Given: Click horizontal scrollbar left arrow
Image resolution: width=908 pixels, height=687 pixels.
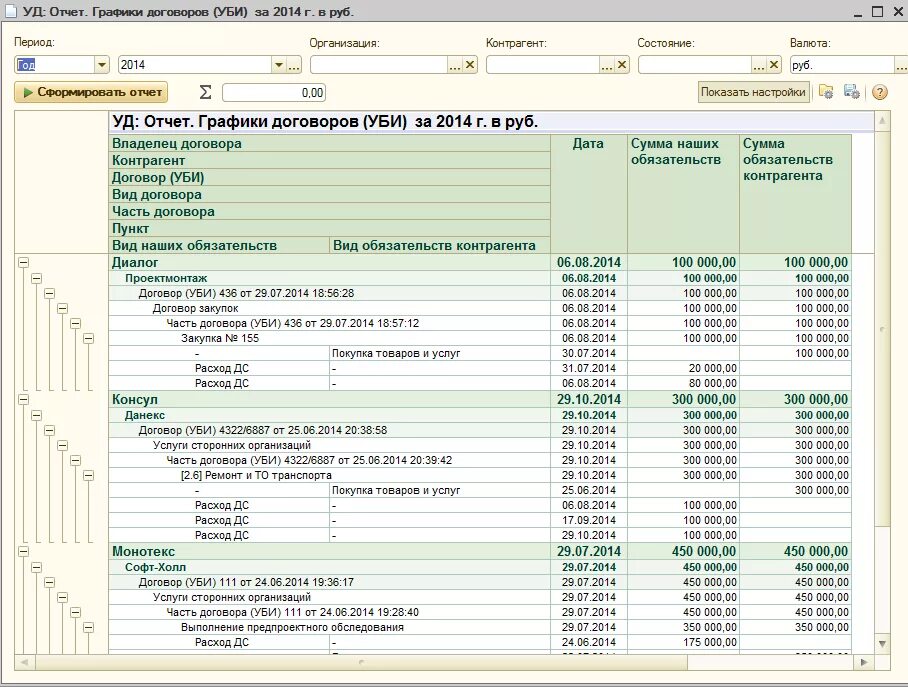Looking at the screenshot, I should click(x=25, y=662).
